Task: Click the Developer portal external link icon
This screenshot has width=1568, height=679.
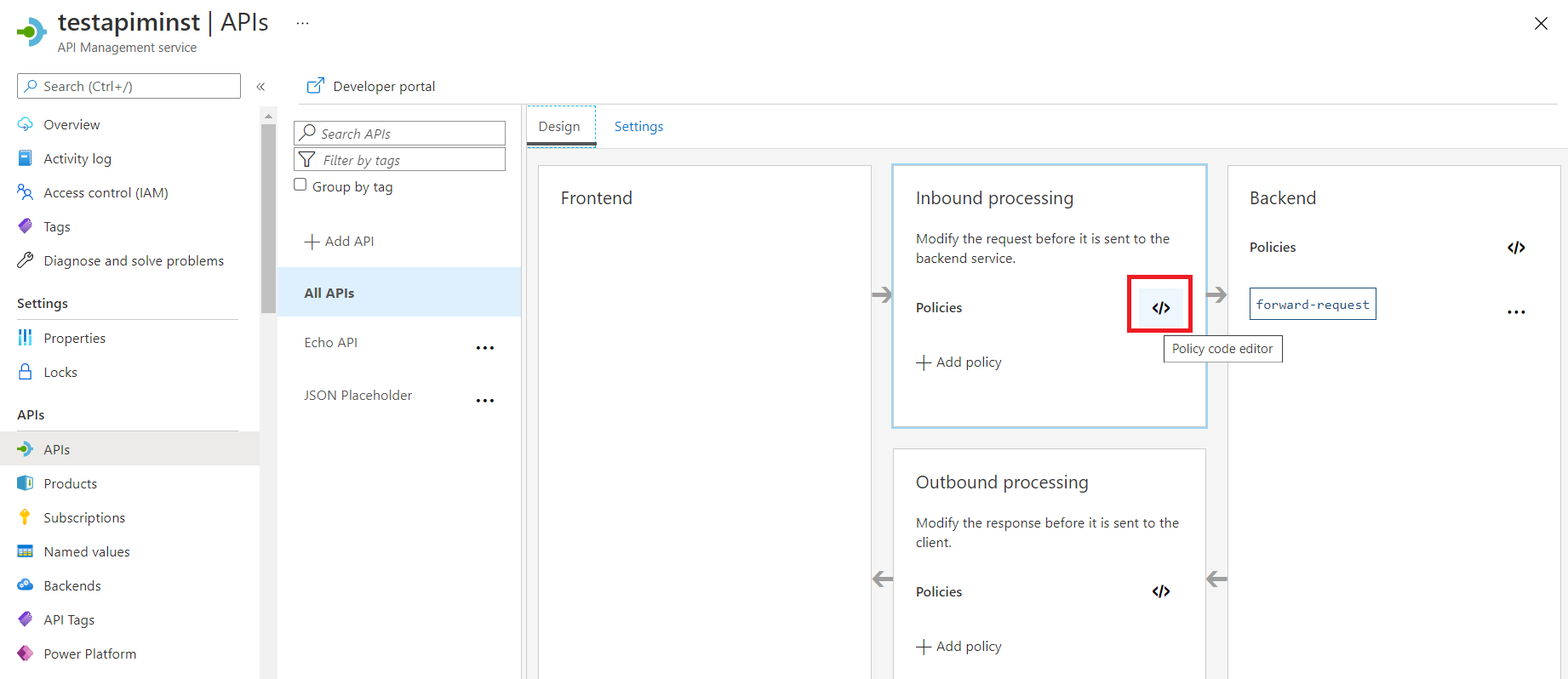Action: [x=316, y=86]
